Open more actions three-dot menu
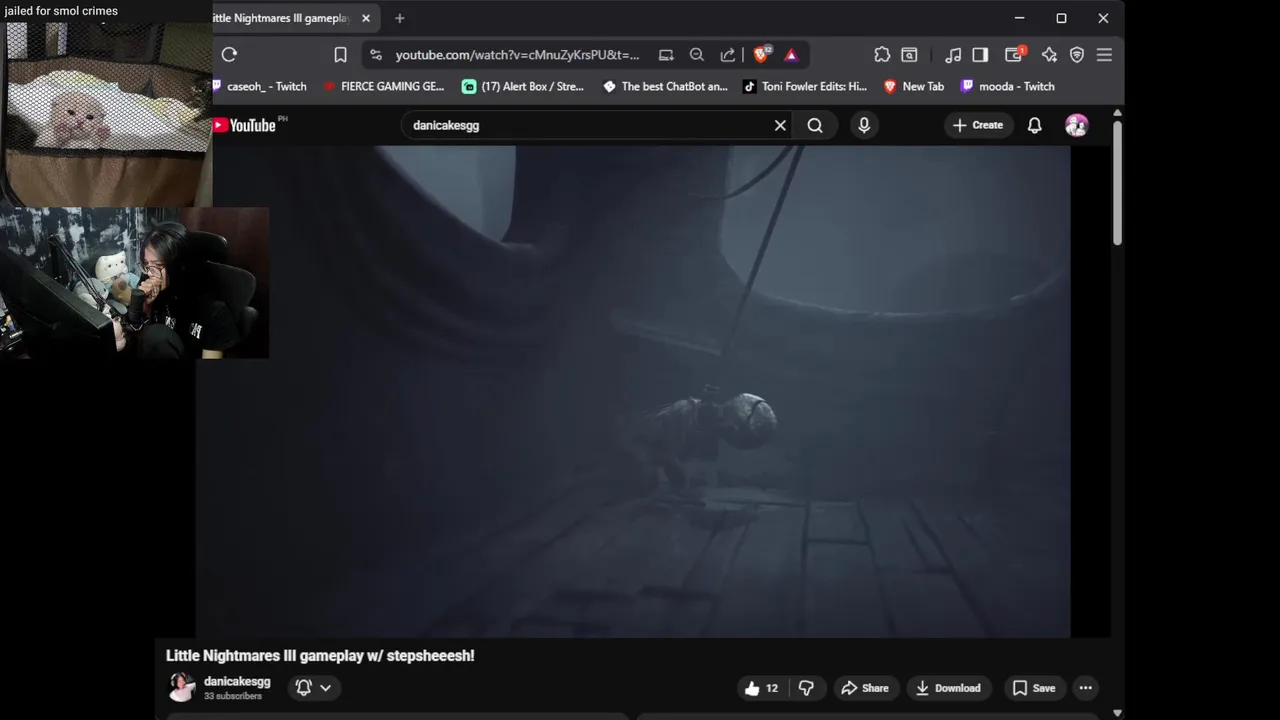 pos(1085,688)
